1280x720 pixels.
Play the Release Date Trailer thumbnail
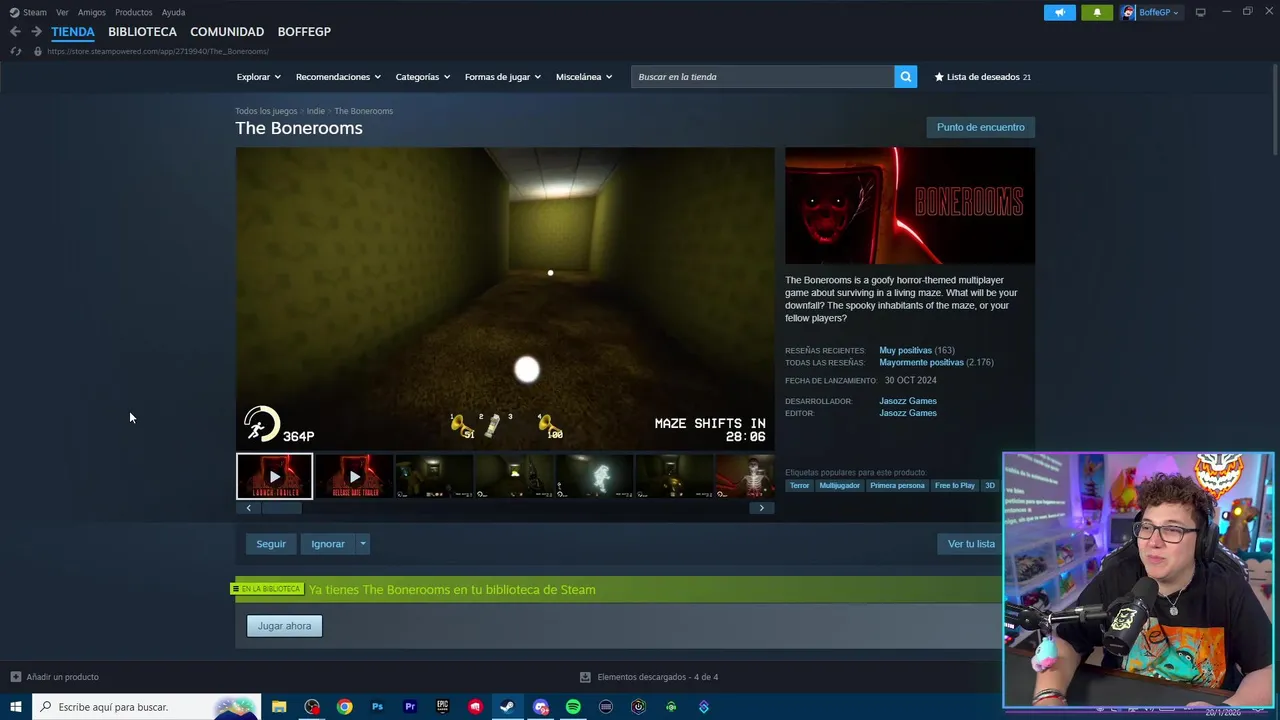pyautogui.click(x=354, y=476)
